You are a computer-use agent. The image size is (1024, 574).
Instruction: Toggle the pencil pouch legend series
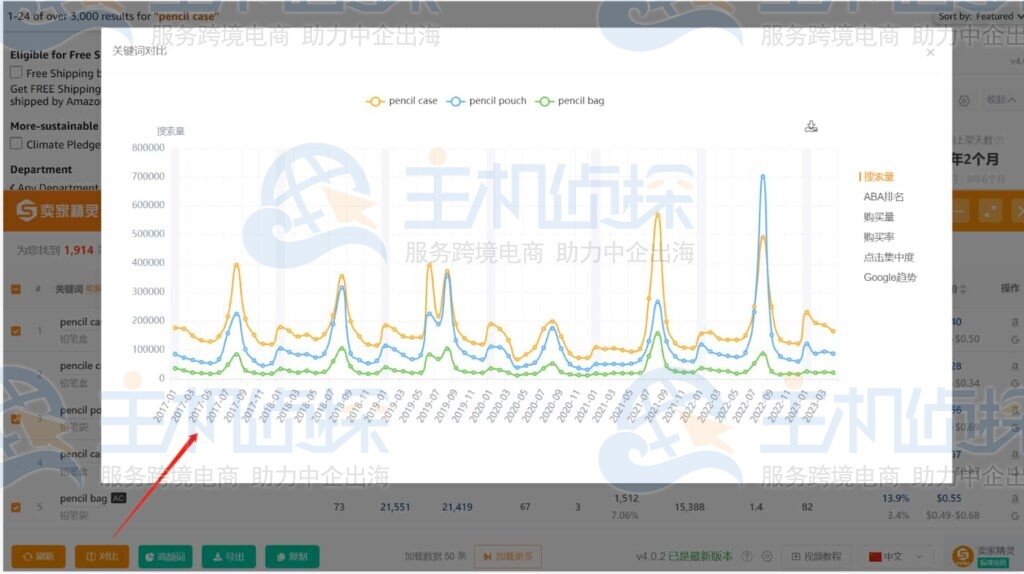(487, 101)
